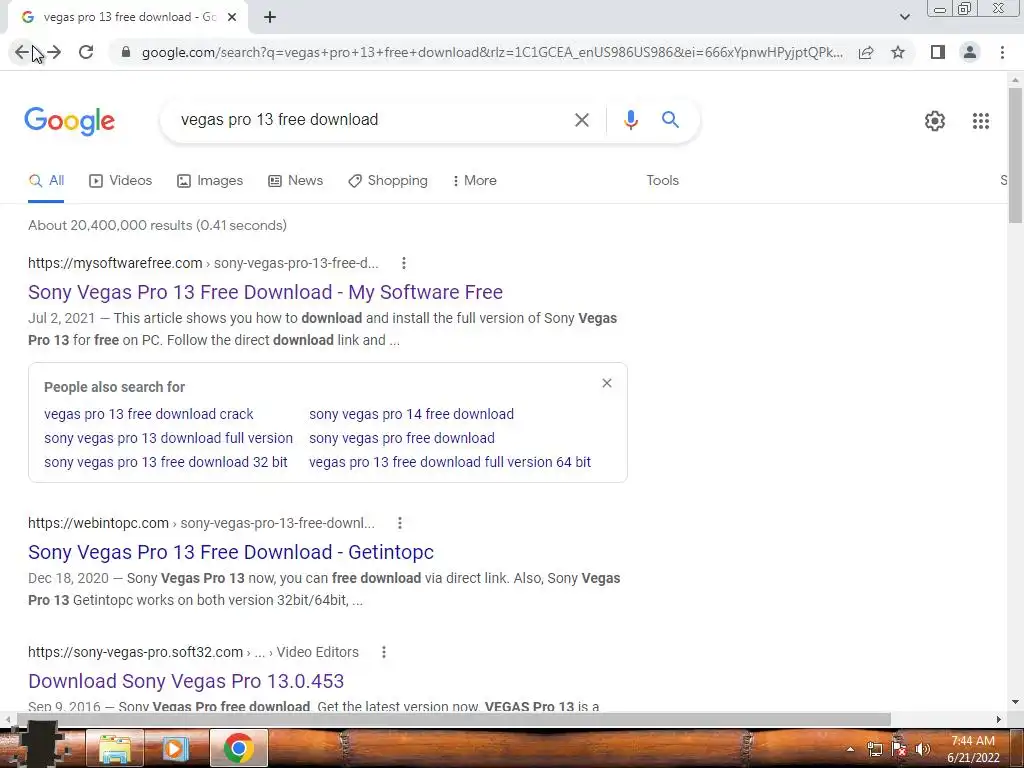Click the https://mysoftwarefree.com URL text
Viewport: 1024px width, 768px height.
115,263
